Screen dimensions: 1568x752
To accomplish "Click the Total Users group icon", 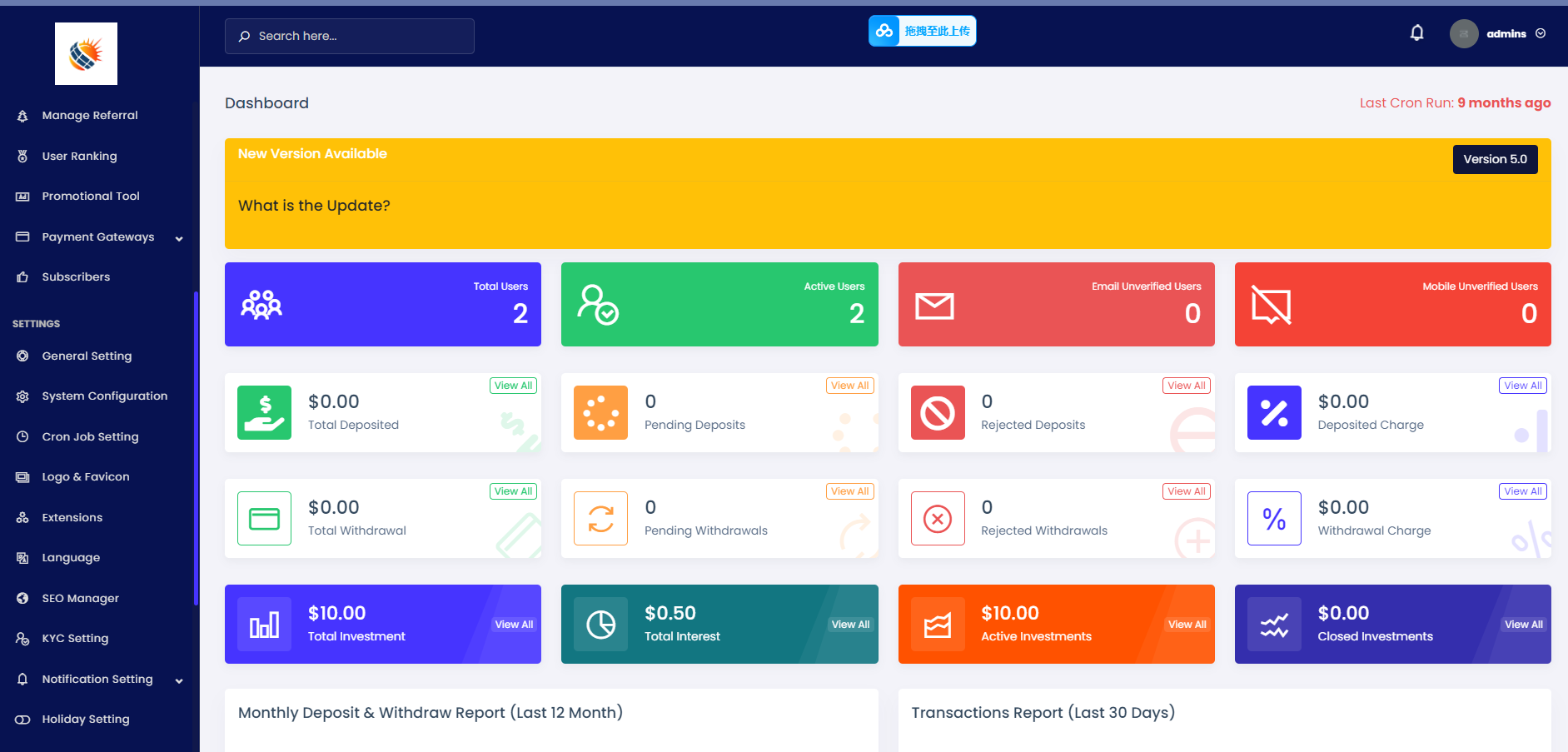I will coord(261,305).
